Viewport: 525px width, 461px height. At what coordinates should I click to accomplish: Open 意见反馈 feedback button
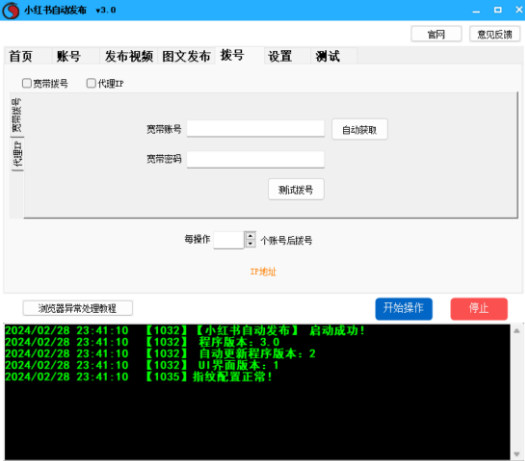[495, 34]
